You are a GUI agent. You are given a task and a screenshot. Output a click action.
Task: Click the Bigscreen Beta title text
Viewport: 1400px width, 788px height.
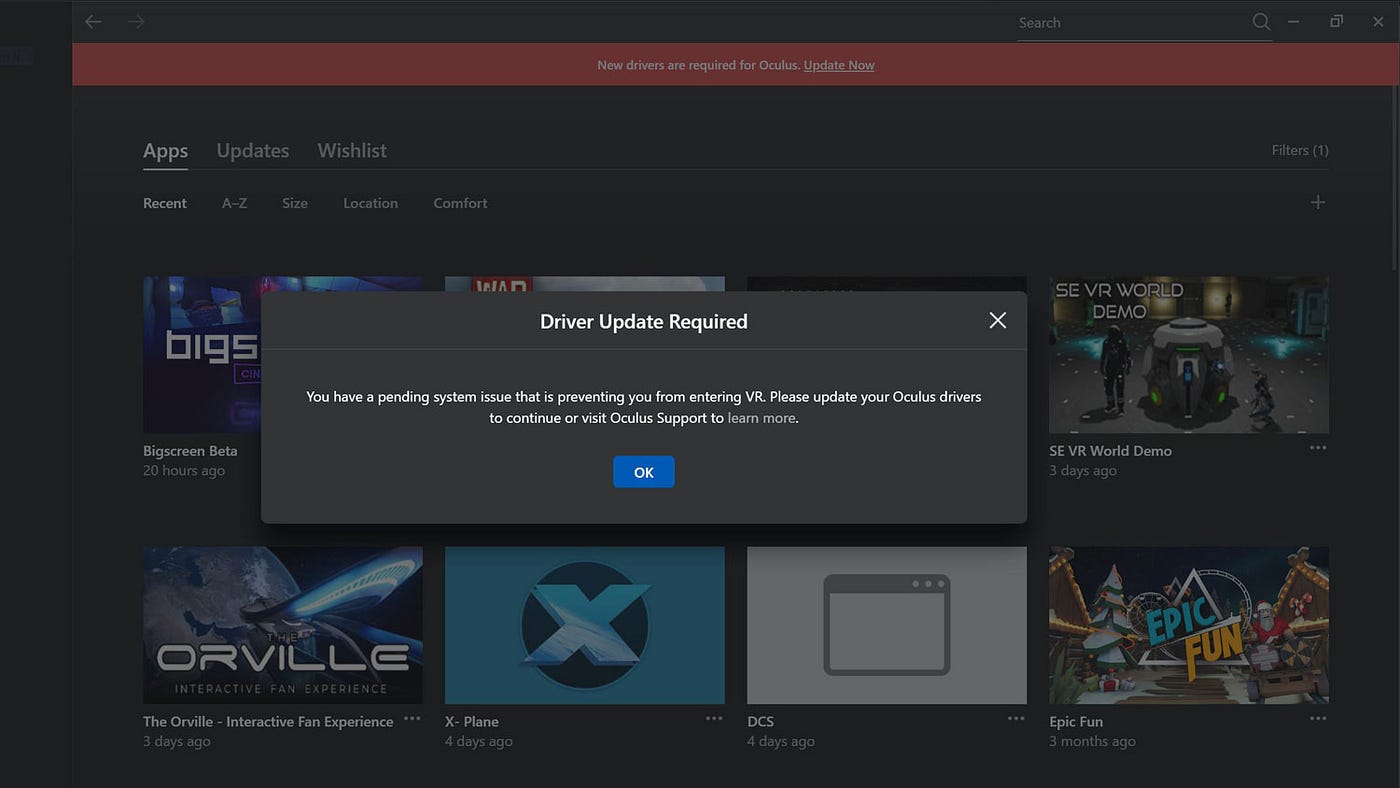pyautogui.click(x=190, y=451)
